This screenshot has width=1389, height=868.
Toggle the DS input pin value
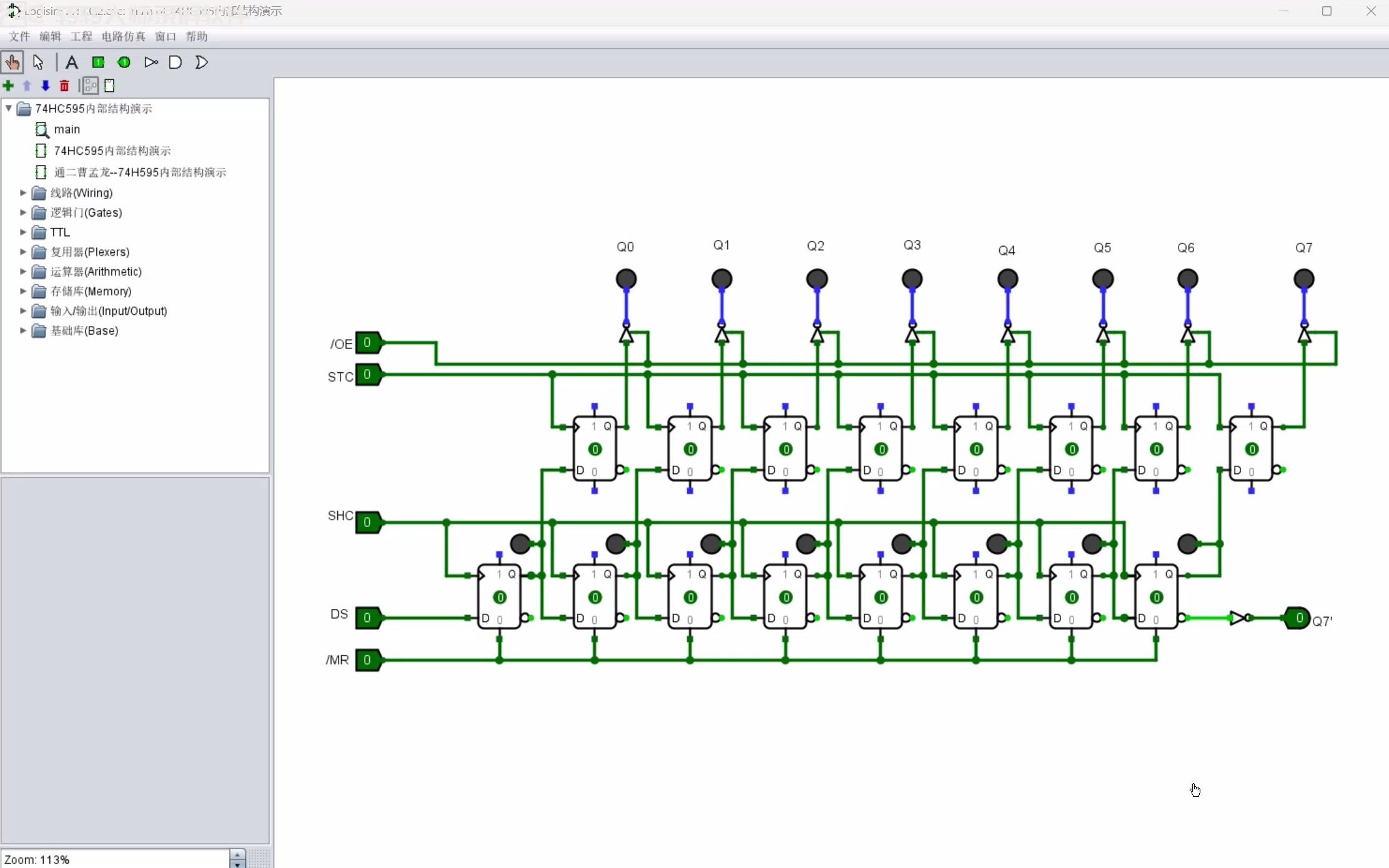tap(367, 618)
